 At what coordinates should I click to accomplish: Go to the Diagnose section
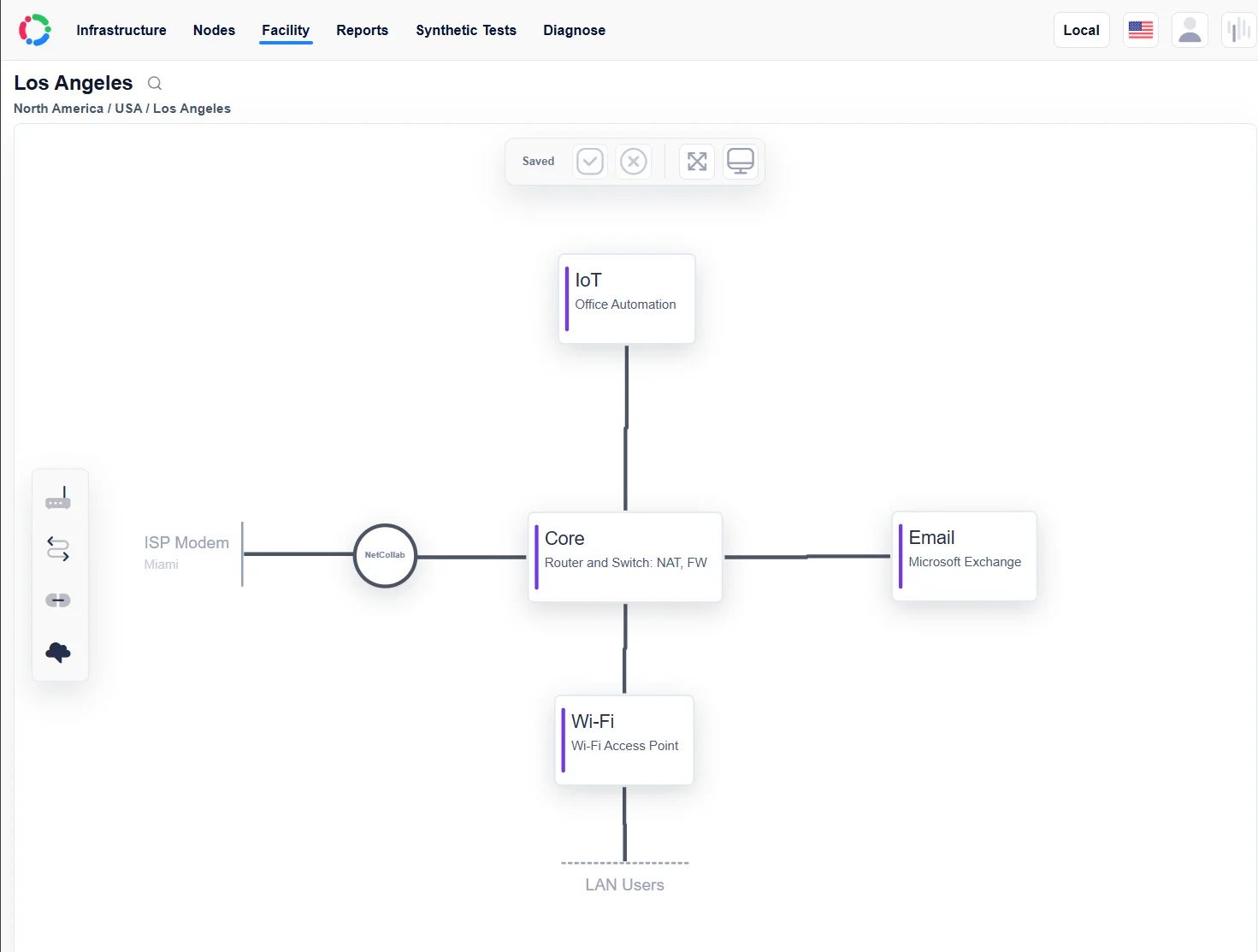[x=575, y=30]
